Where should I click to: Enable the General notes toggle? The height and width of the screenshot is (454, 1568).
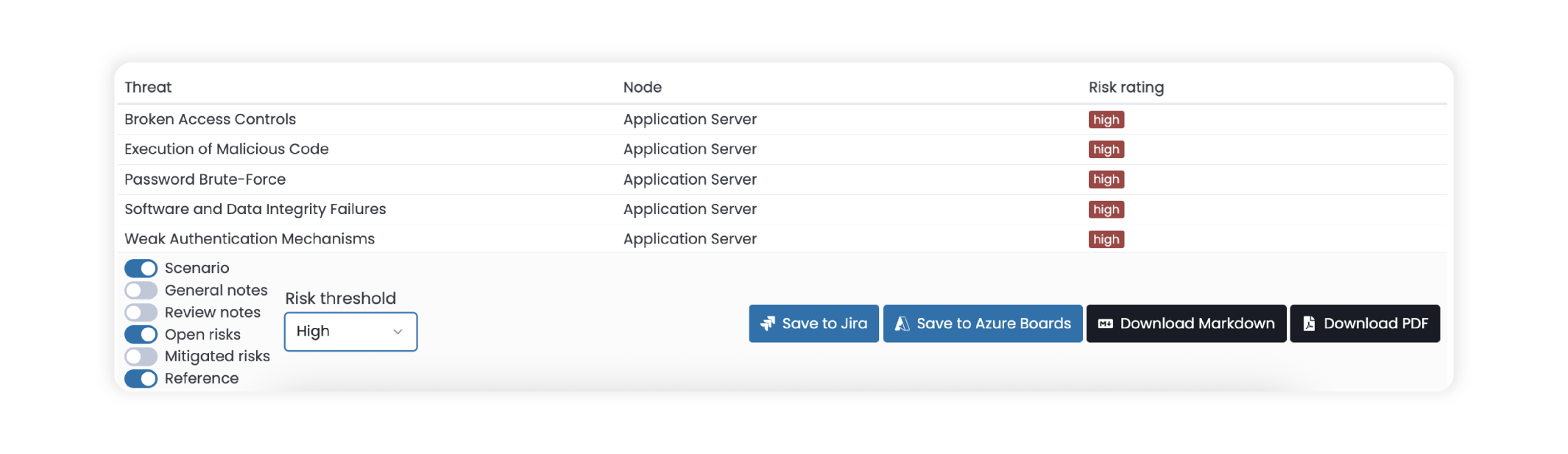click(141, 291)
